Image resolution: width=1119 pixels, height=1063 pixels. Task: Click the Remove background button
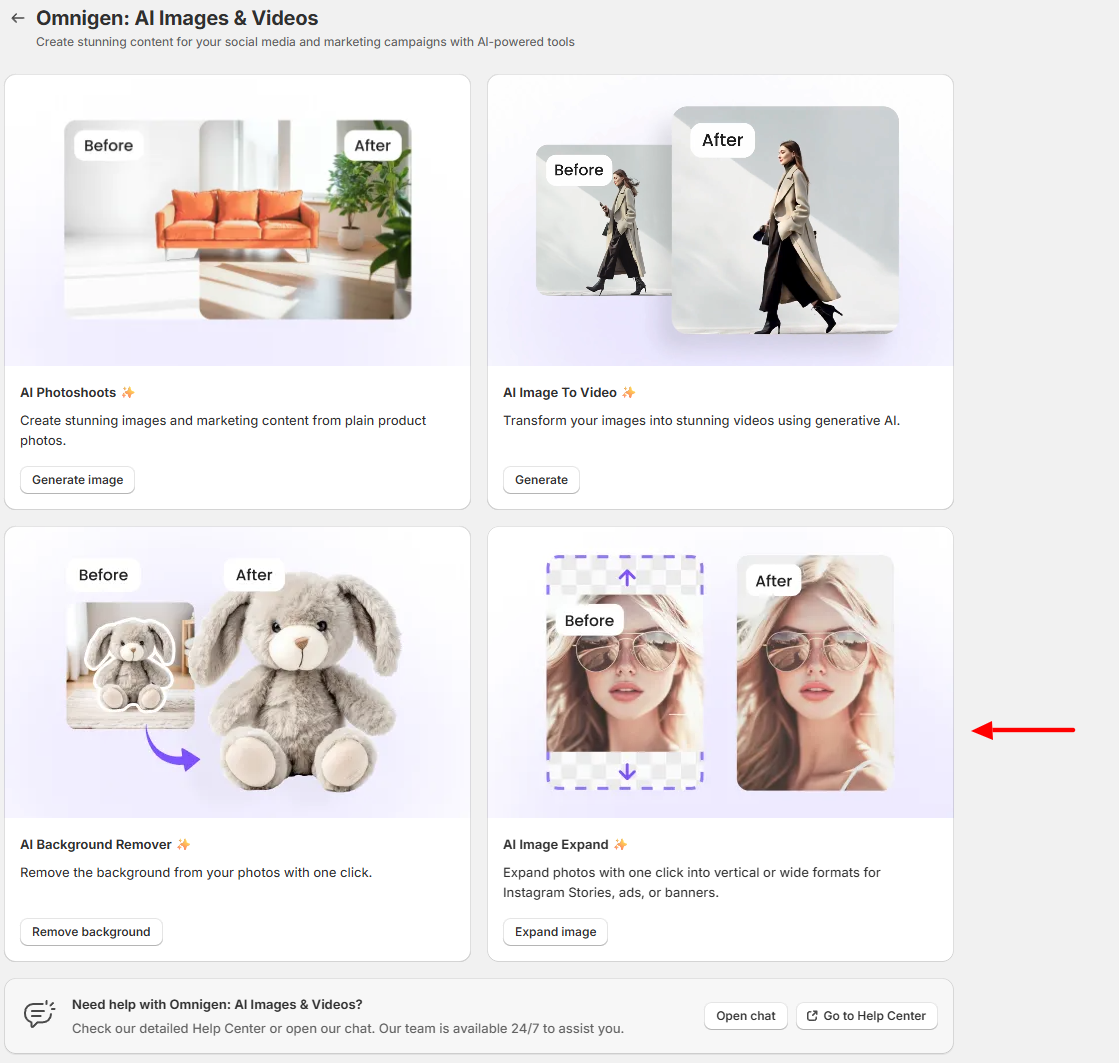point(91,932)
